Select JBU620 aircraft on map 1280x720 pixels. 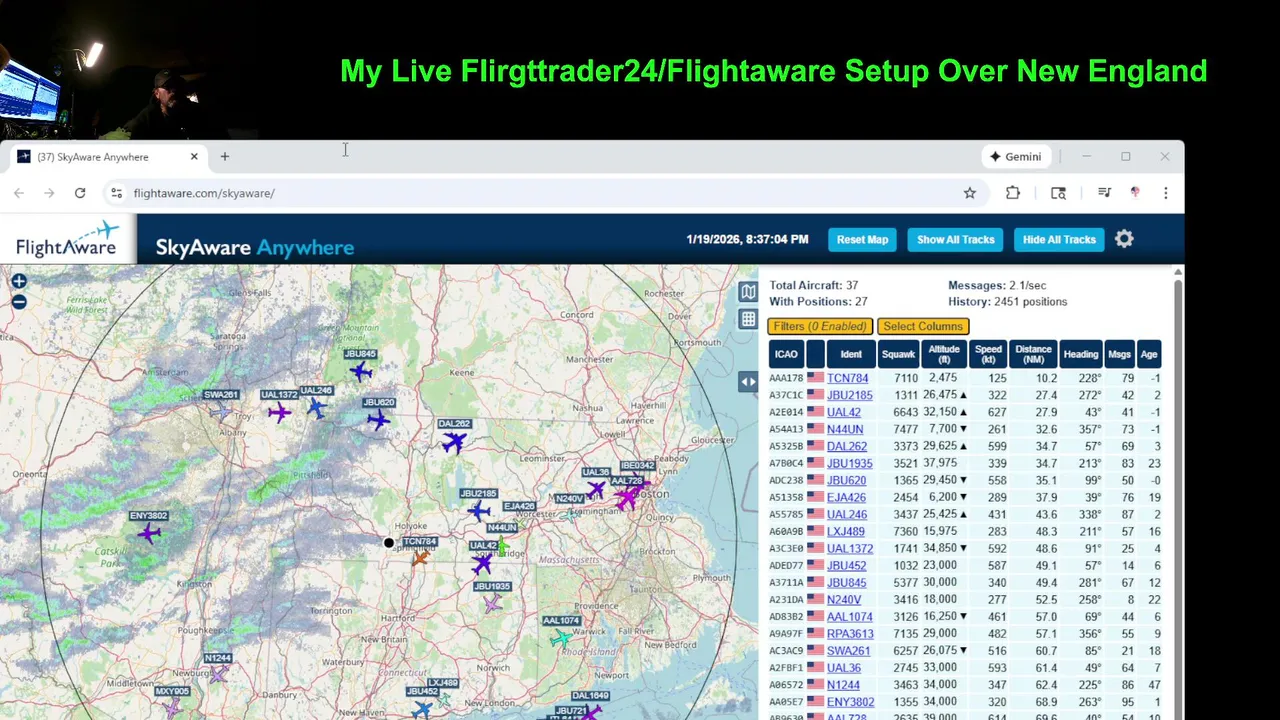click(378, 420)
